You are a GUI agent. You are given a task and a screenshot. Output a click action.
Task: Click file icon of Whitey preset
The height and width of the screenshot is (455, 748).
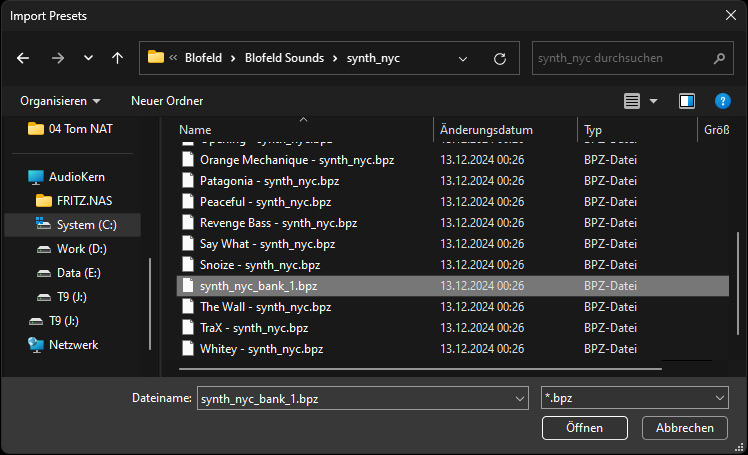(188, 349)
